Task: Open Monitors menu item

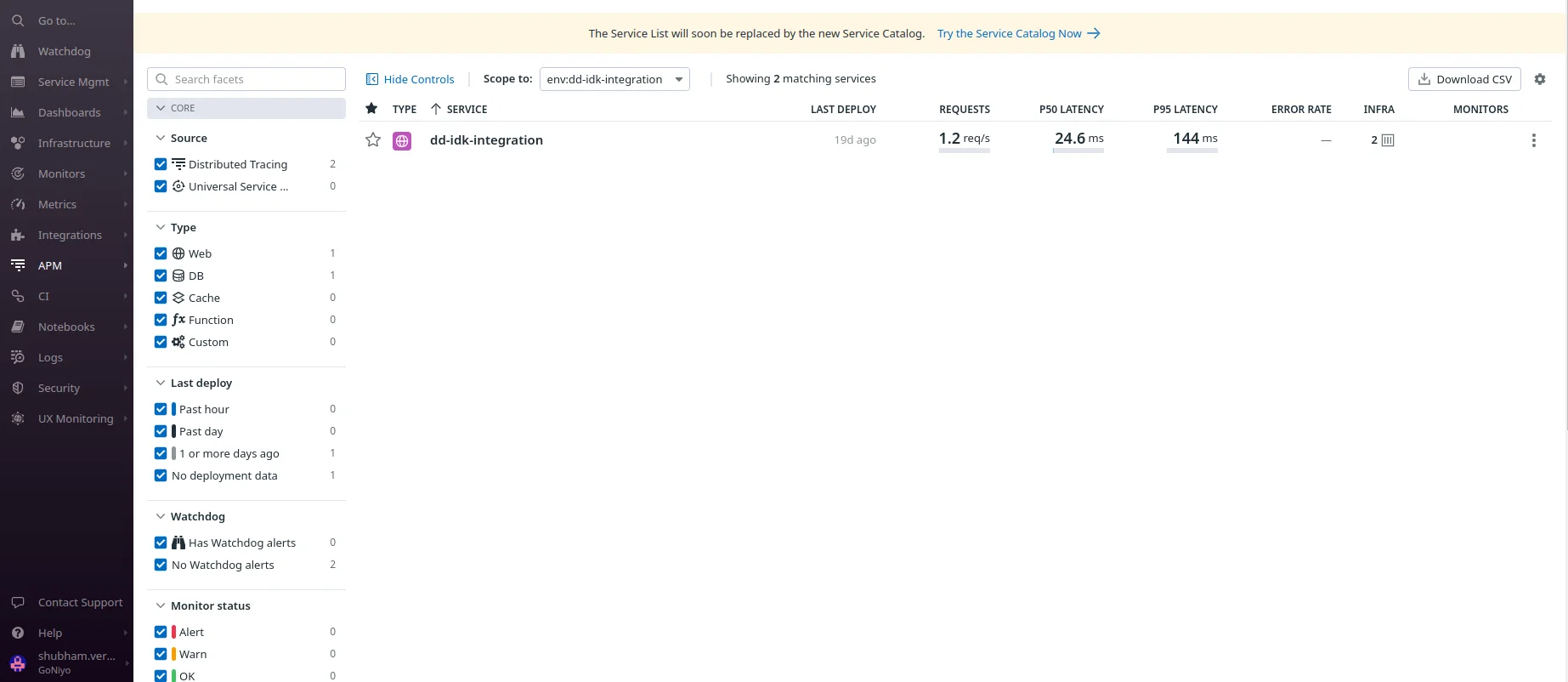Action: [x=62, y=173]
